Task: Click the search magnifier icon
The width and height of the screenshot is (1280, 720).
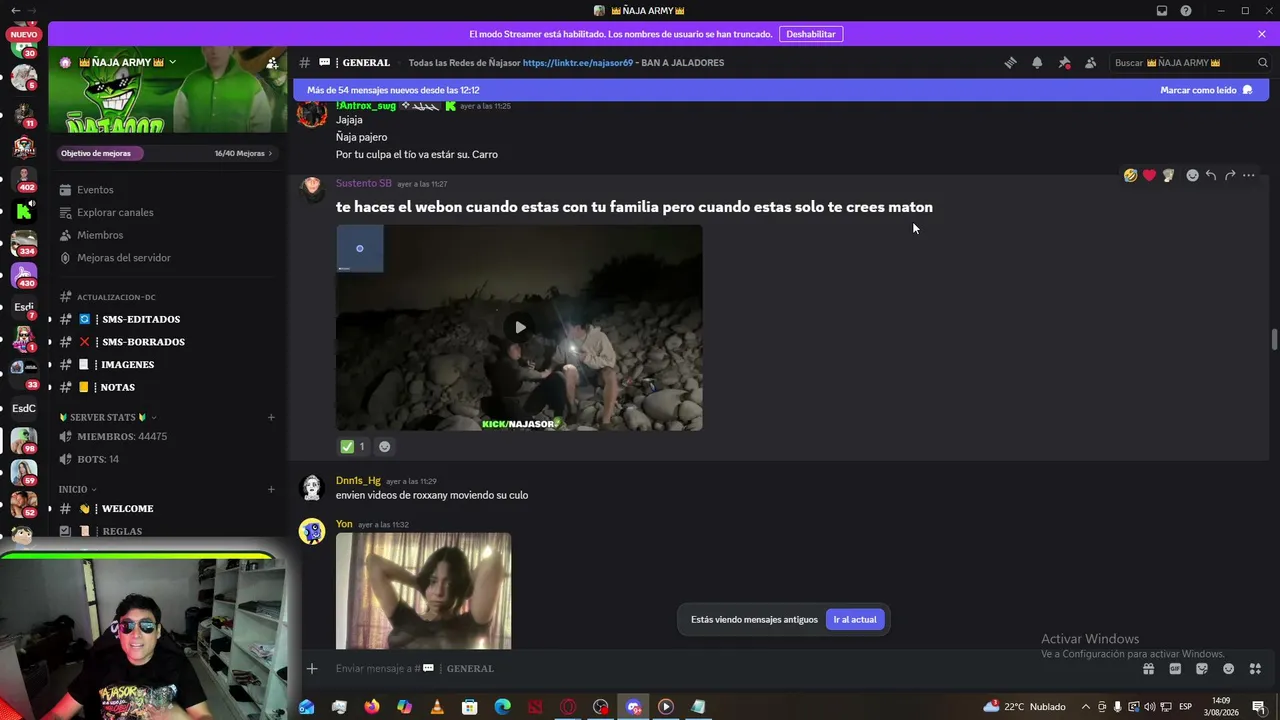Action: pyautogui.click(x=1263, y=62)
